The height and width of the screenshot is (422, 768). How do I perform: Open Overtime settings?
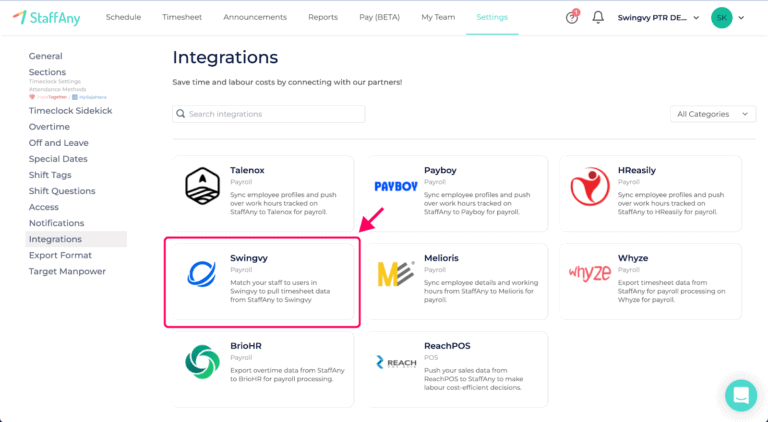[x=49, y=127]
